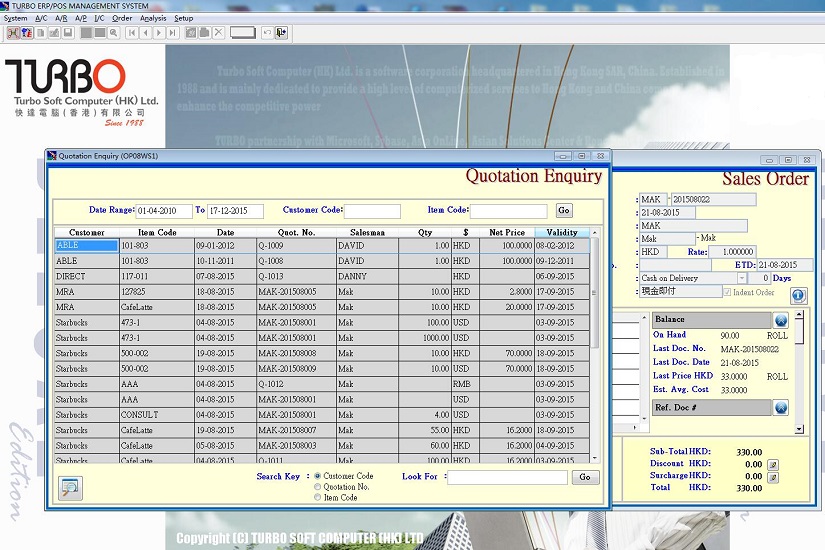This screenshot has width=825, height=550.
Task: Open the Analysis menu
Action: pyautogui.click(x=153, y=18)
